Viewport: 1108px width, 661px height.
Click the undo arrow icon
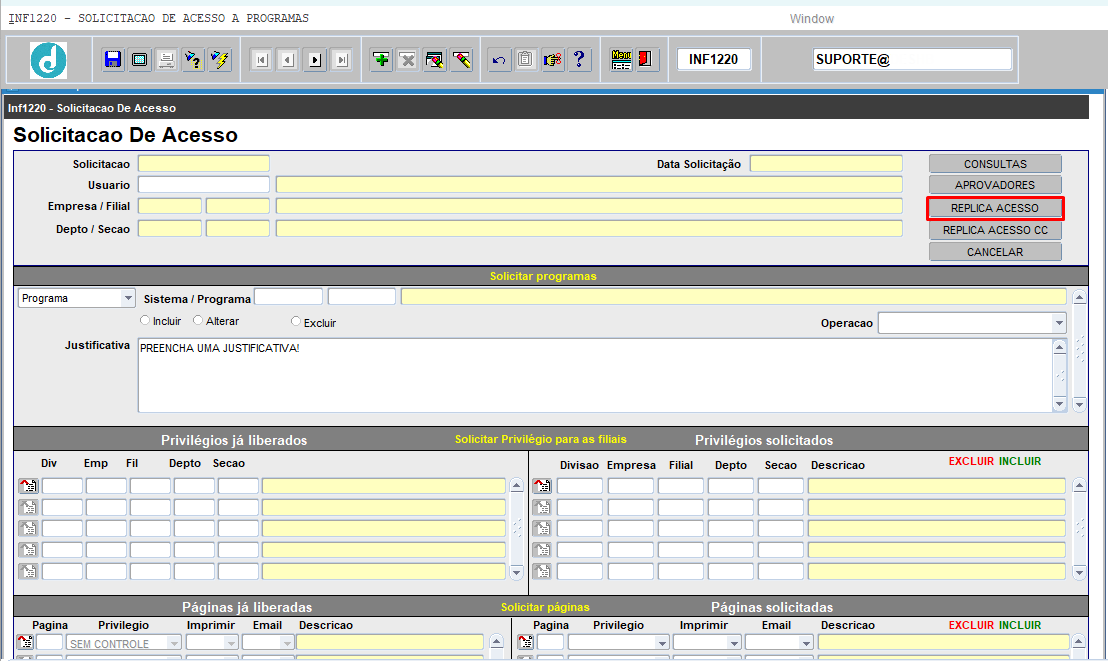[499, 59]
